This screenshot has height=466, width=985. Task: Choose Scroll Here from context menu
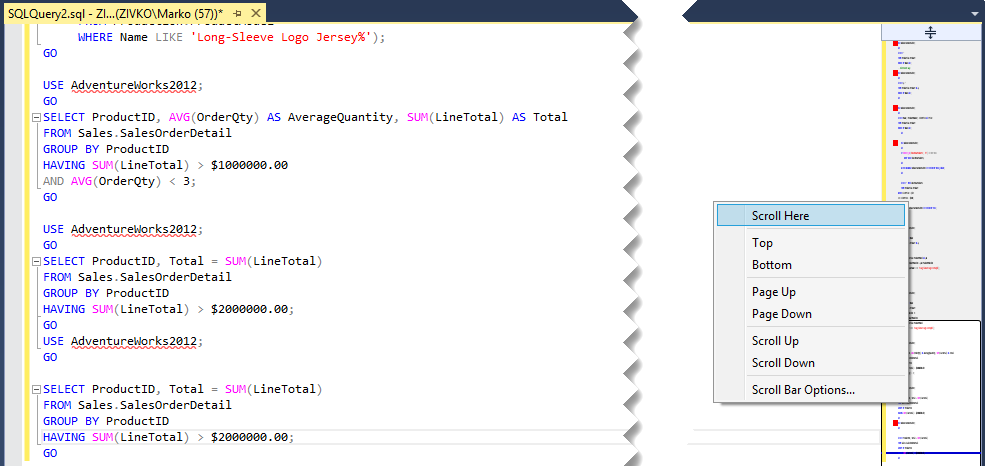(780, 215)
